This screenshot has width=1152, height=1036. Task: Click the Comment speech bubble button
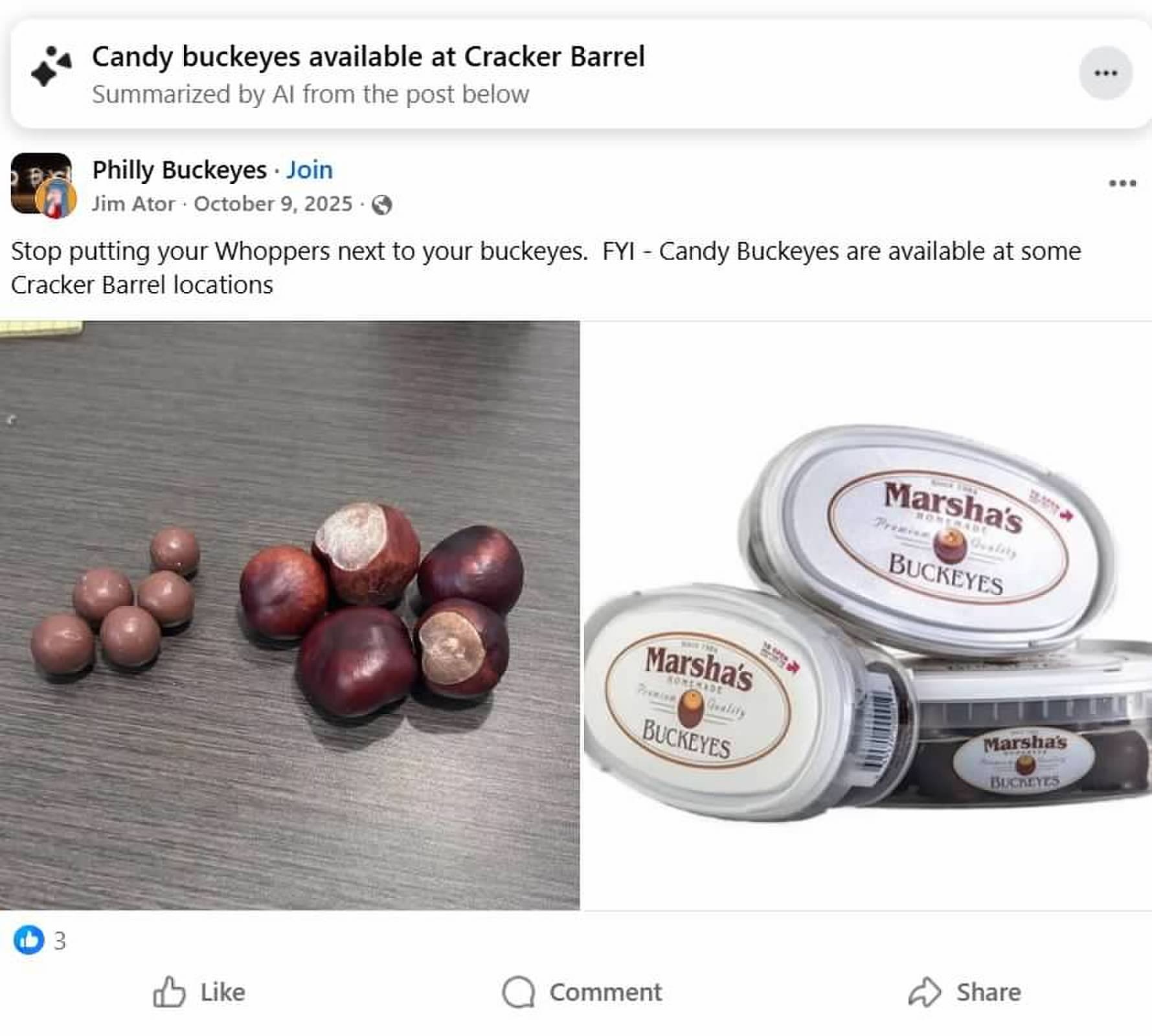(x=582, y=992)
